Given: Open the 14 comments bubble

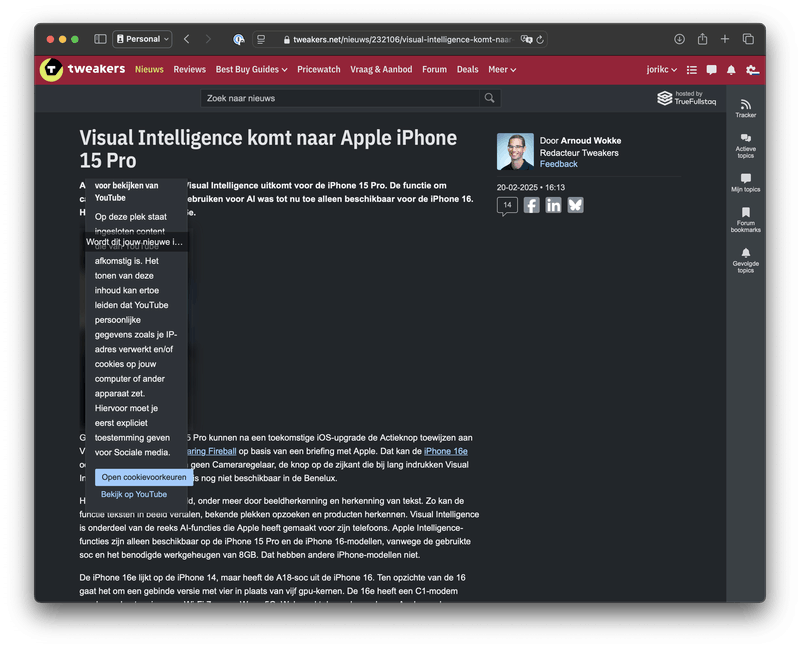Looking at the screenshot, I should click(x=507, y=205).
